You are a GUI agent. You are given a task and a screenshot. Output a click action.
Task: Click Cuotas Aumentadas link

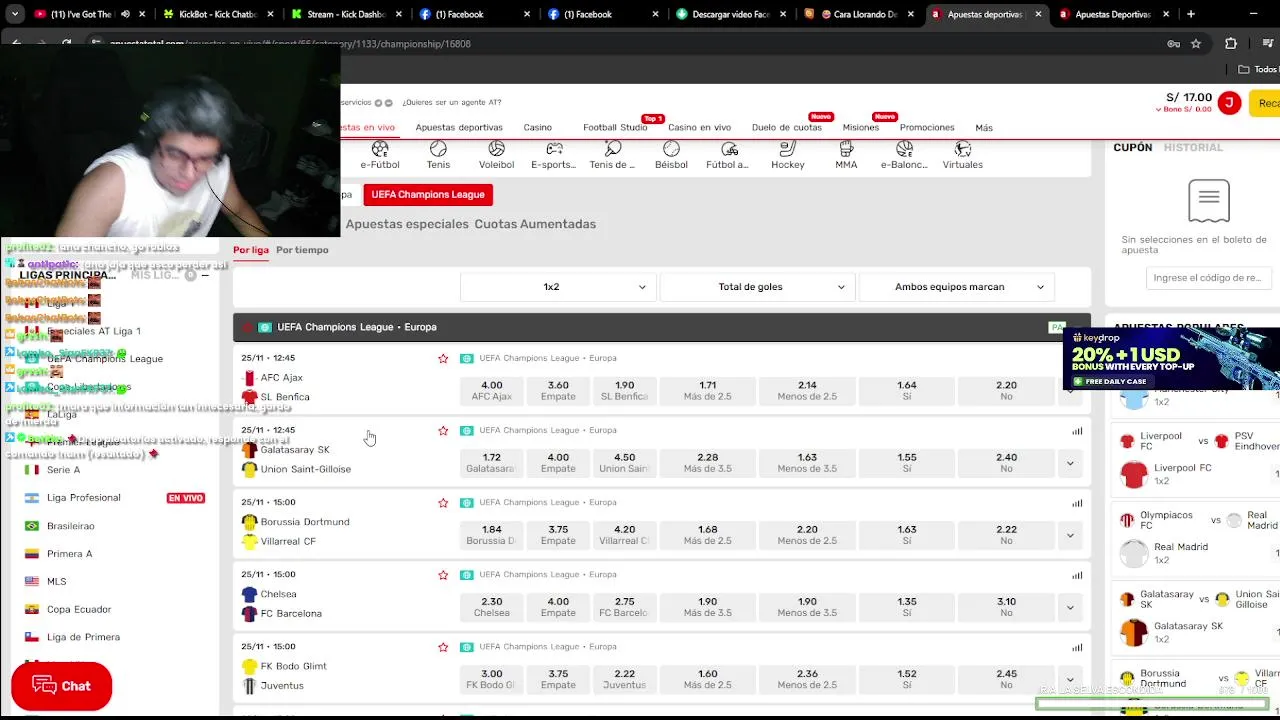pyautogui.click(x=535, y=224)
